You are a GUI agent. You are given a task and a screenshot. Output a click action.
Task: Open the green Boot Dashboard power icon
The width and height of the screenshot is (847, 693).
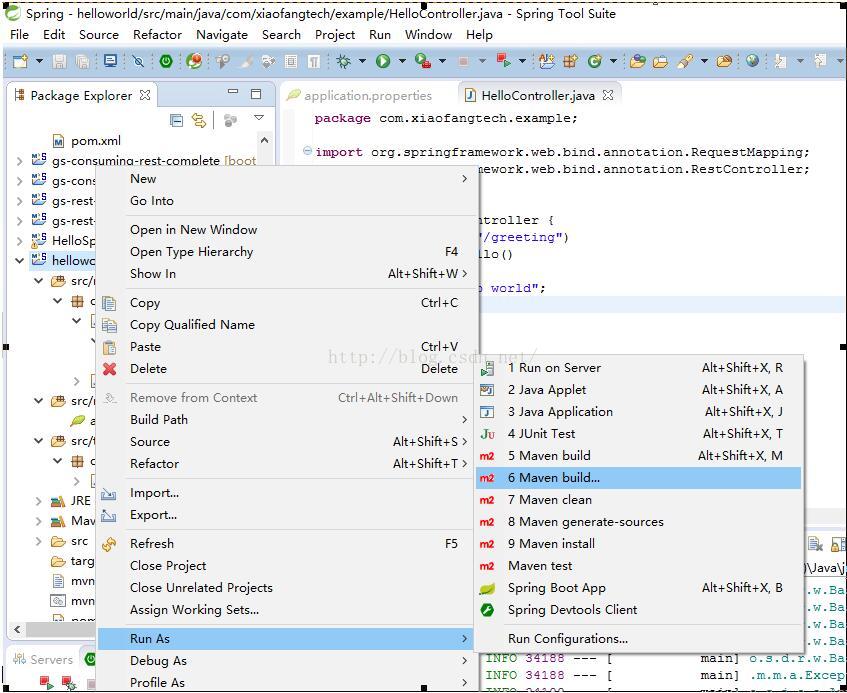[166, 61]
